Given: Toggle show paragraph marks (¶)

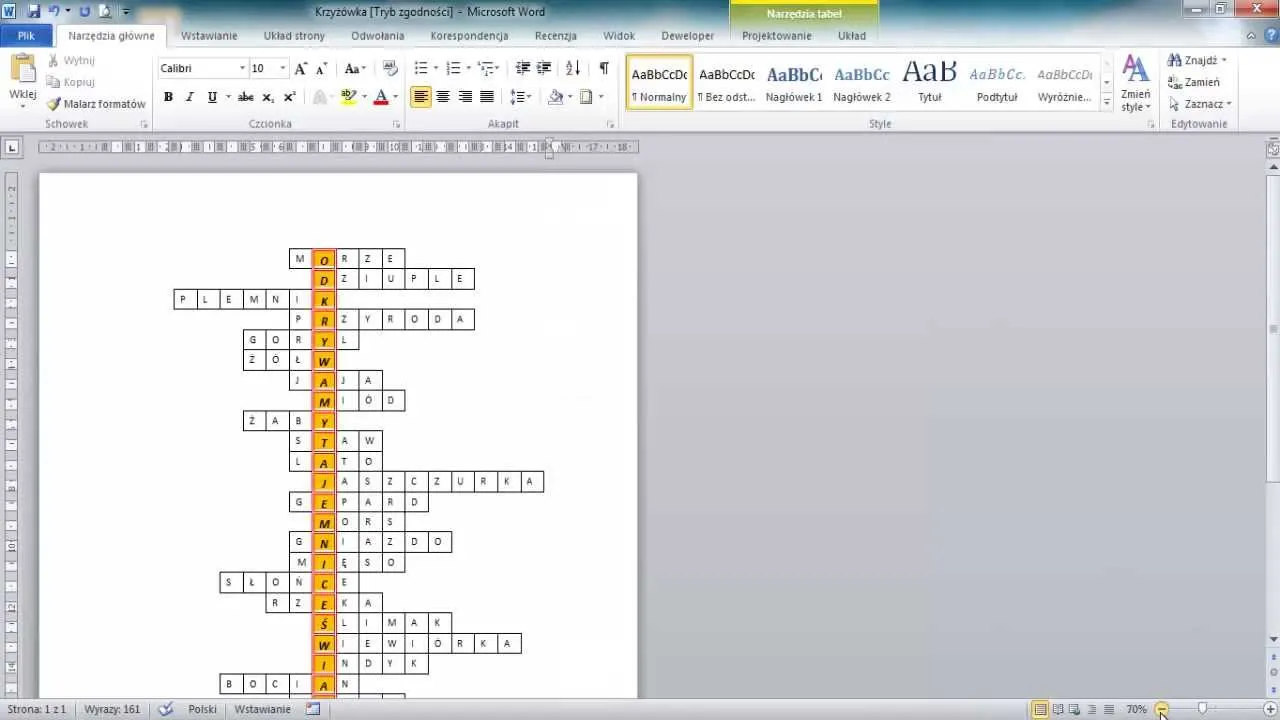Looking at the screenshot, I should 604,68.
